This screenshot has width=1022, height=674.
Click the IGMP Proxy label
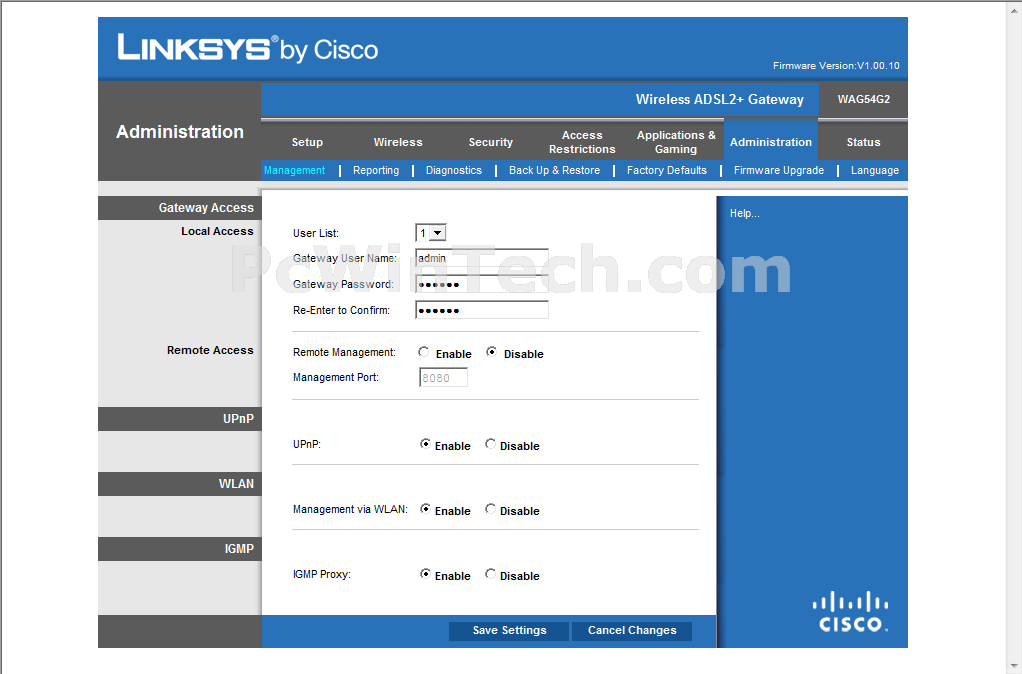[x=321, y=574]
